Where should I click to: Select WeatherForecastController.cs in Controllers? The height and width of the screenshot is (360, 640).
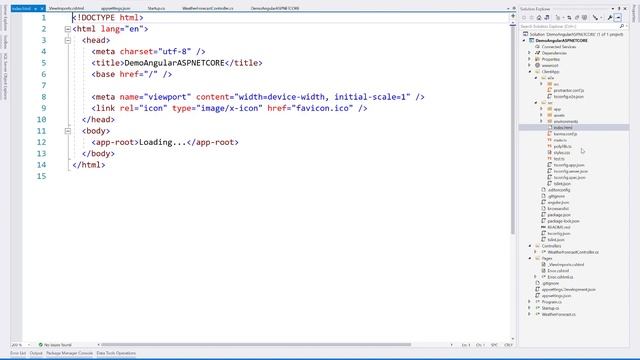573,252
